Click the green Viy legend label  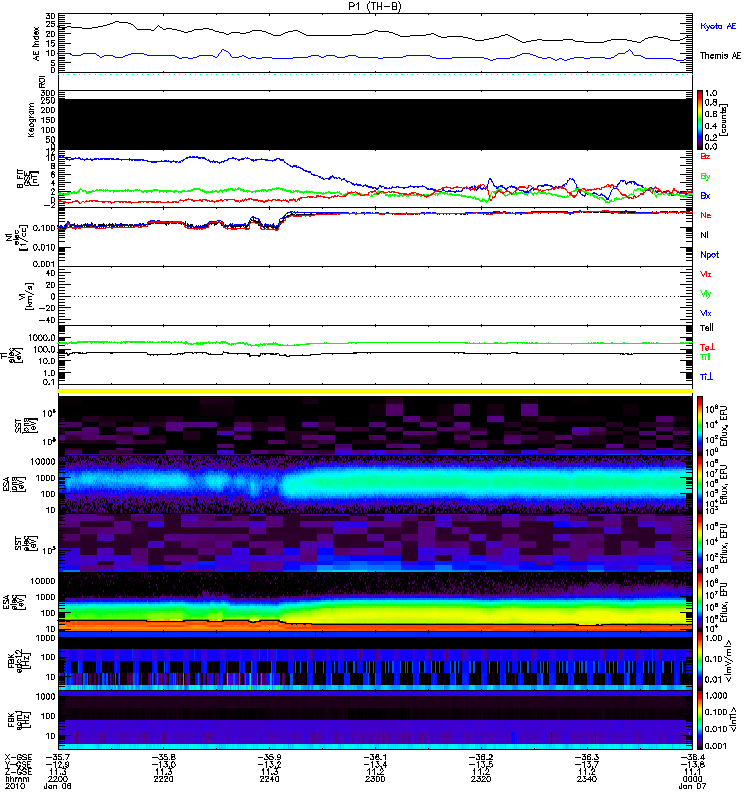coord(706,294)
